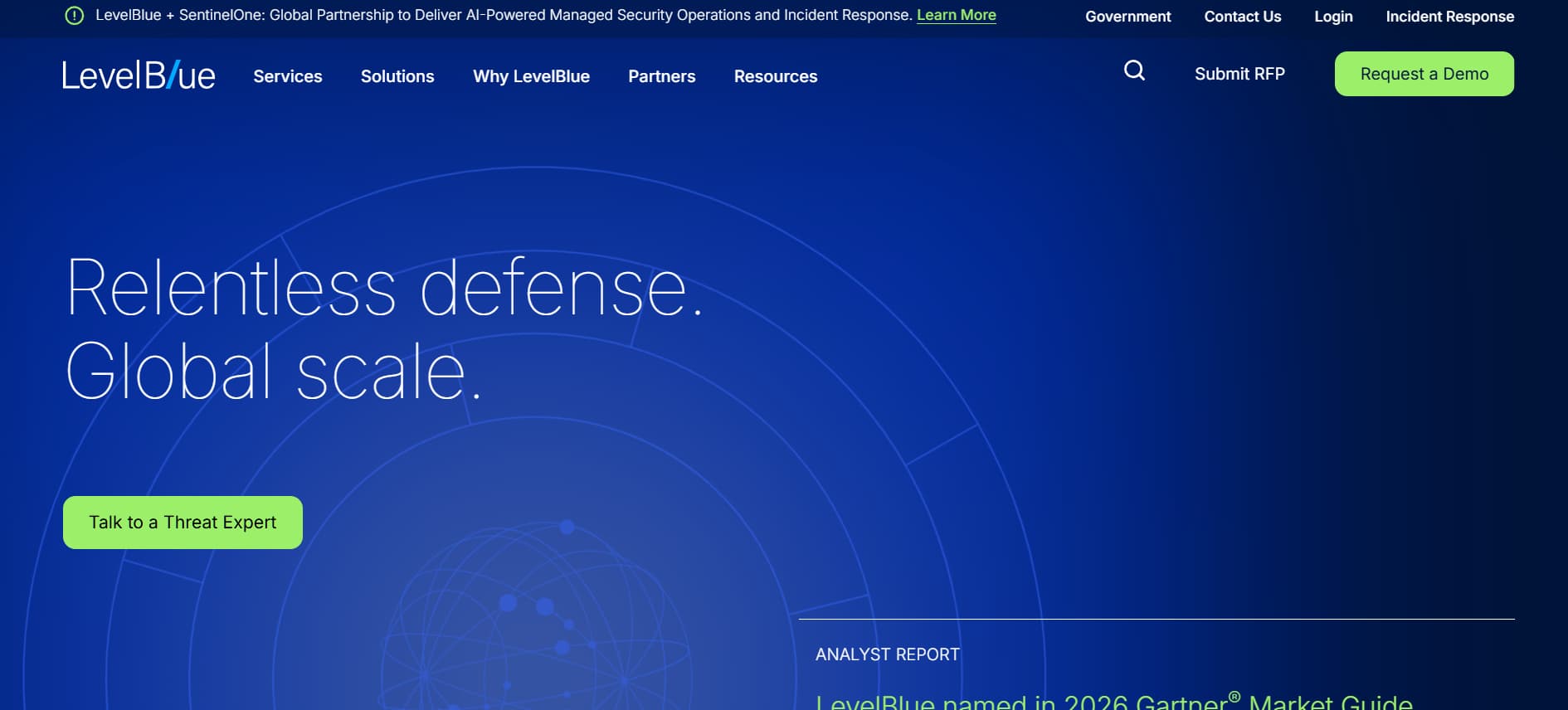The height and width of the screenshot is (710, 1568).
Task: Open the Government link
Action: [1128, 17]
